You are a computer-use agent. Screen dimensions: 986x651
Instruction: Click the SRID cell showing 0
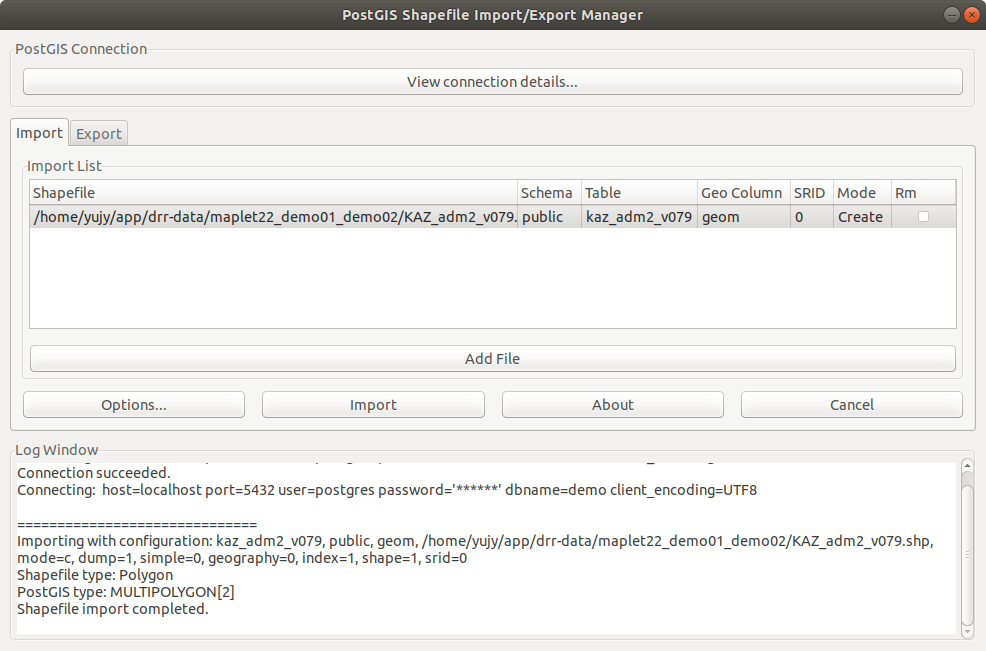810,217
